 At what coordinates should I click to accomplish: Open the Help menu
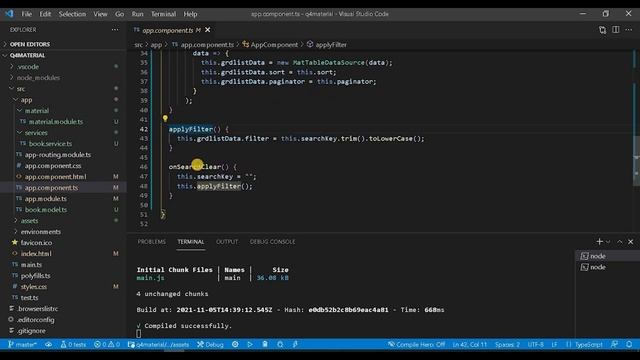point(190,14)
